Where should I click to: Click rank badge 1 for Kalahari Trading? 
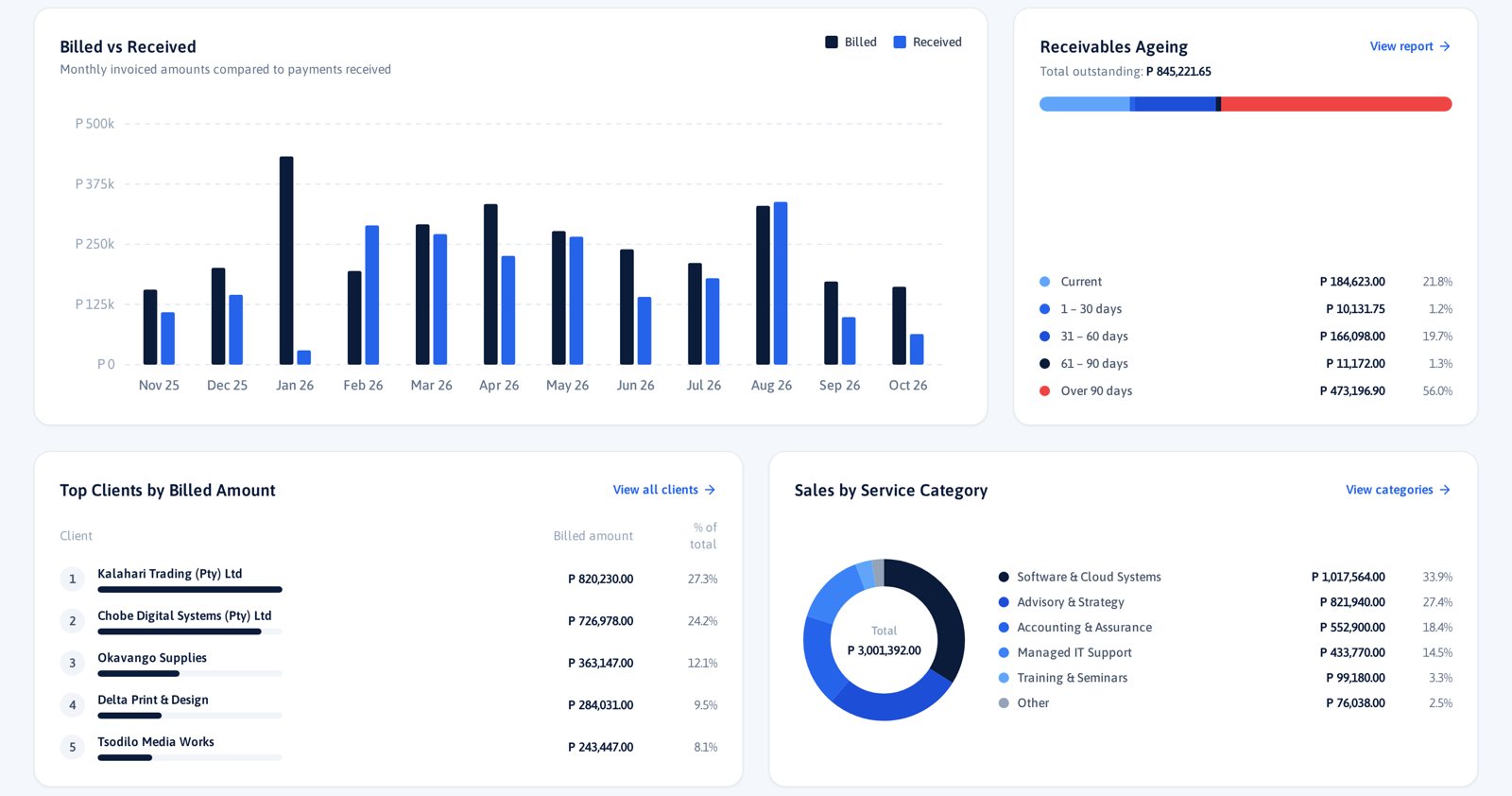(x=72, y=579)
